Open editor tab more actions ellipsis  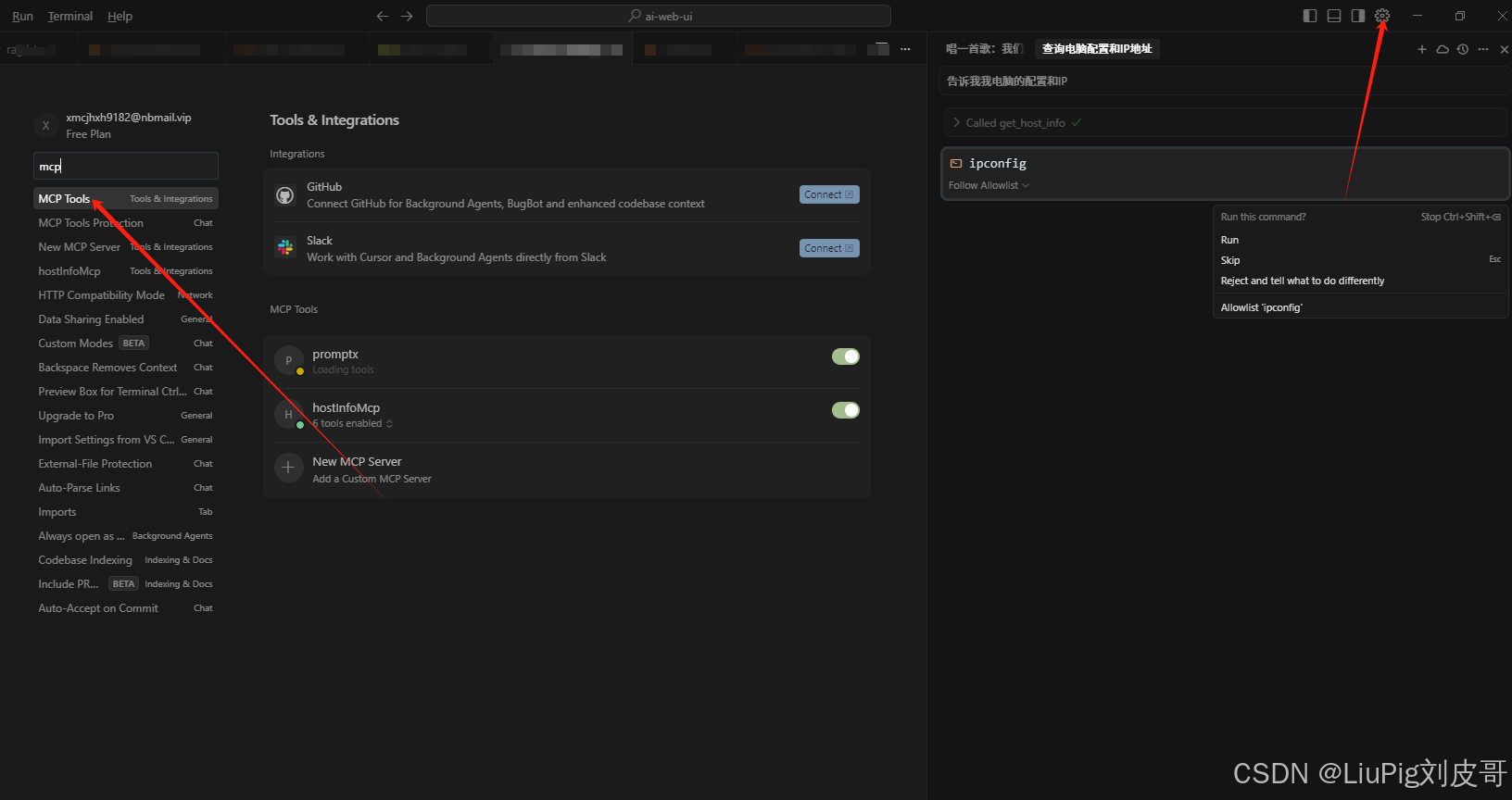point(905,49)
